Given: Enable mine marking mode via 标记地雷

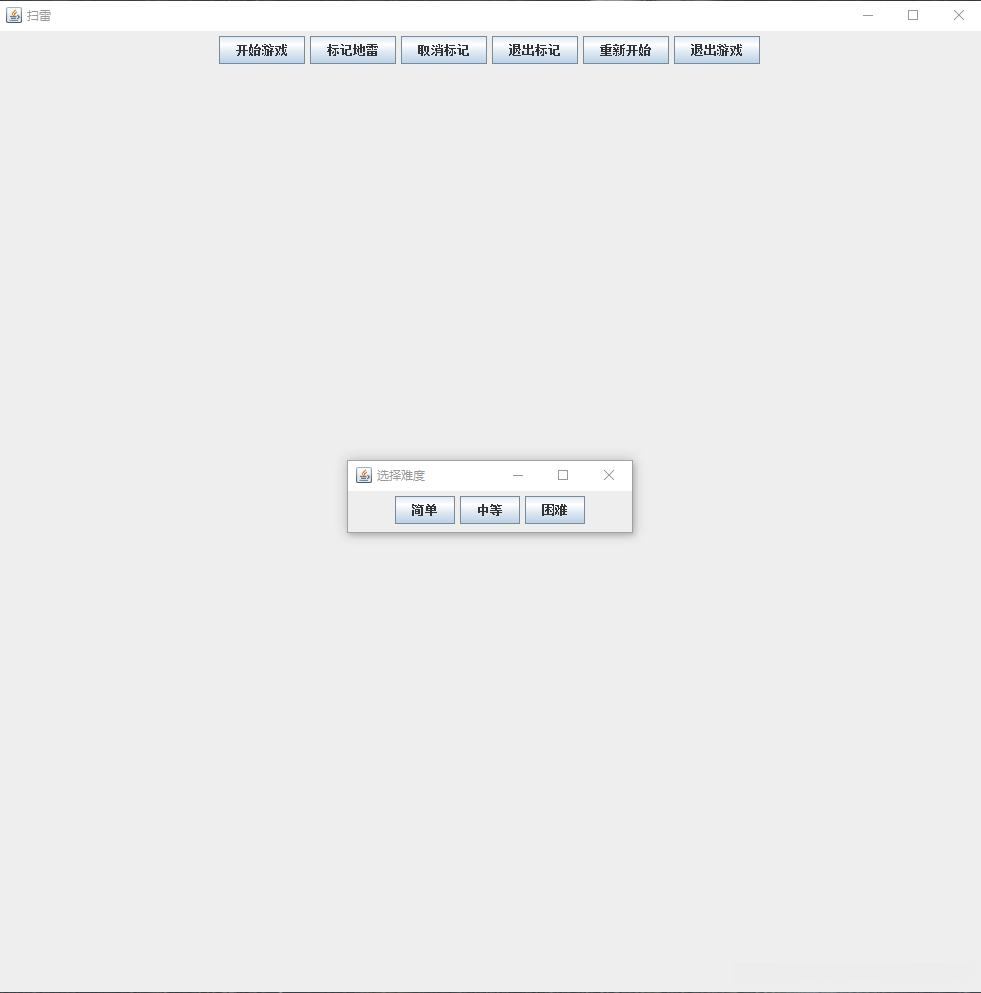Looking at the screenshot, I should tap(353, 50).
